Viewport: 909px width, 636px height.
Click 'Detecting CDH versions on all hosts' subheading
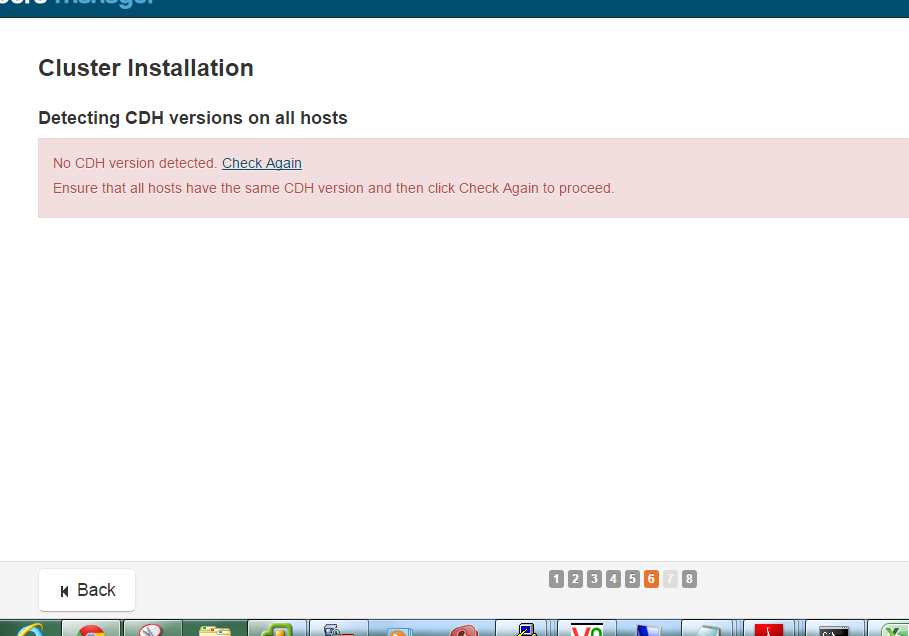[192, 118]
